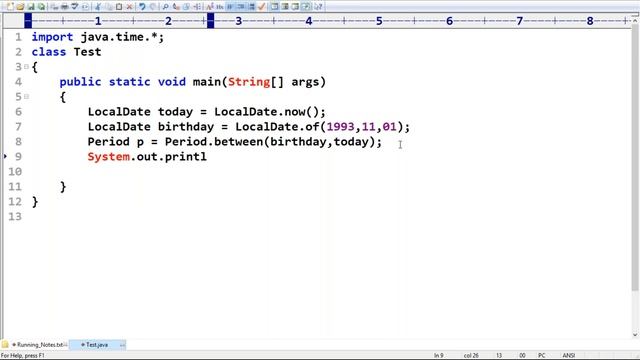Toggle the Hex viewer icon
640x360 pixels.
tap(220, 7)
